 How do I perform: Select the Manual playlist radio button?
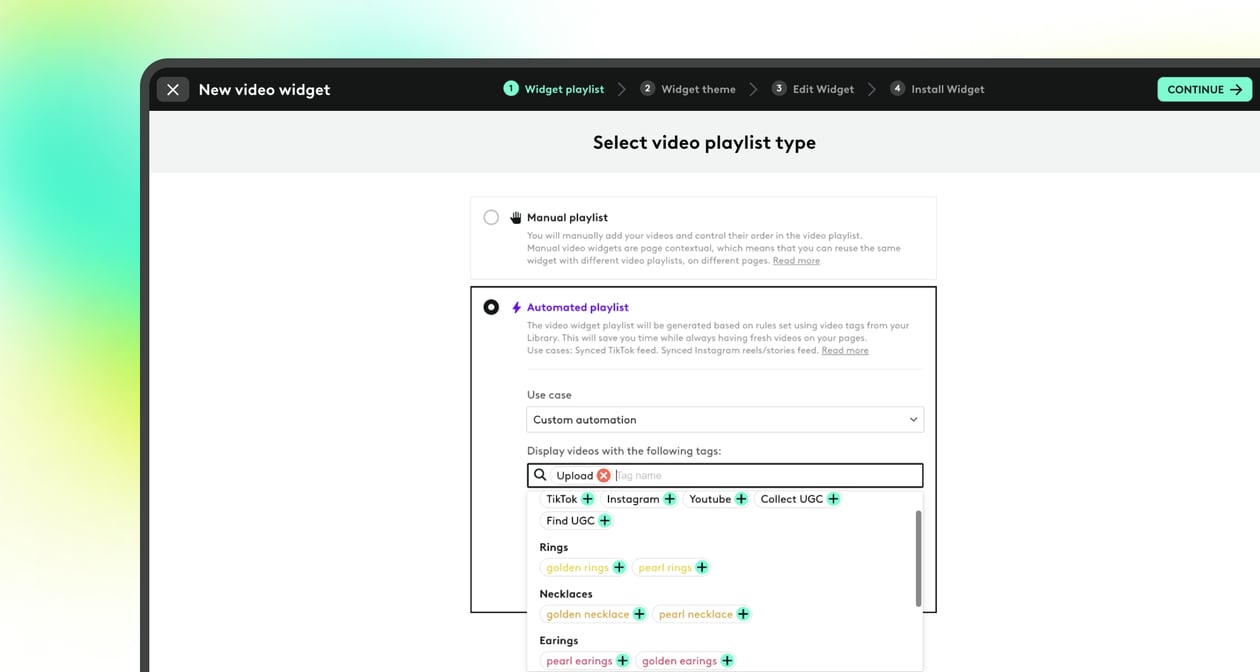(x=491, y=217)
